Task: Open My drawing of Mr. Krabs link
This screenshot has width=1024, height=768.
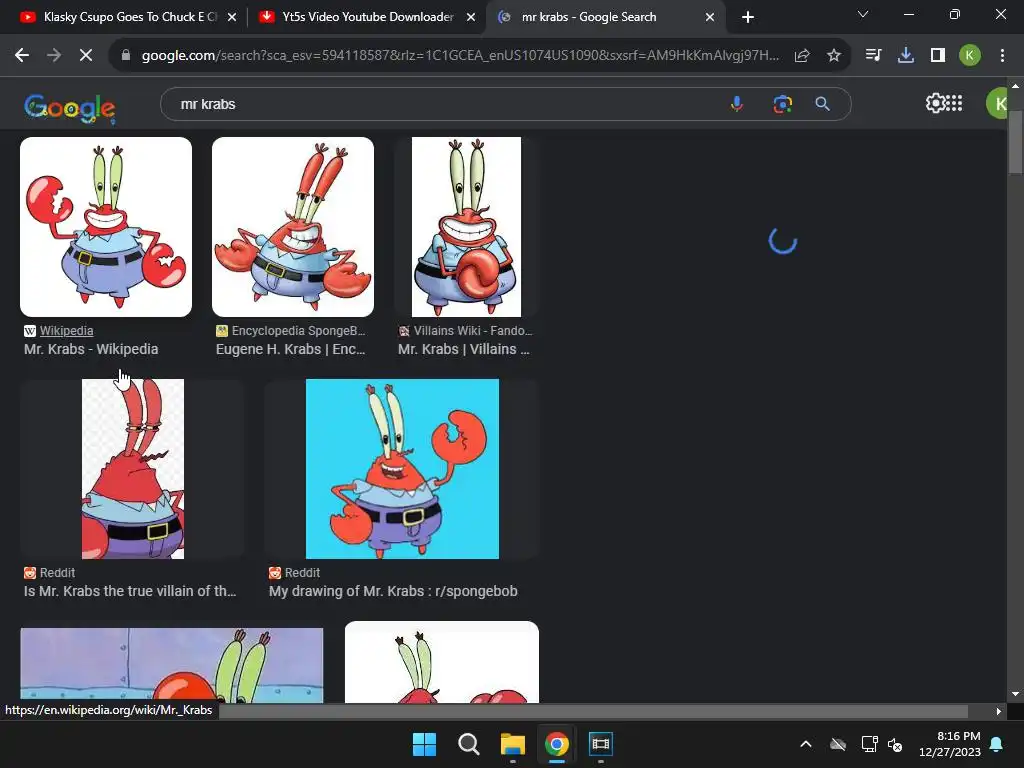Action: click(393, 591)
